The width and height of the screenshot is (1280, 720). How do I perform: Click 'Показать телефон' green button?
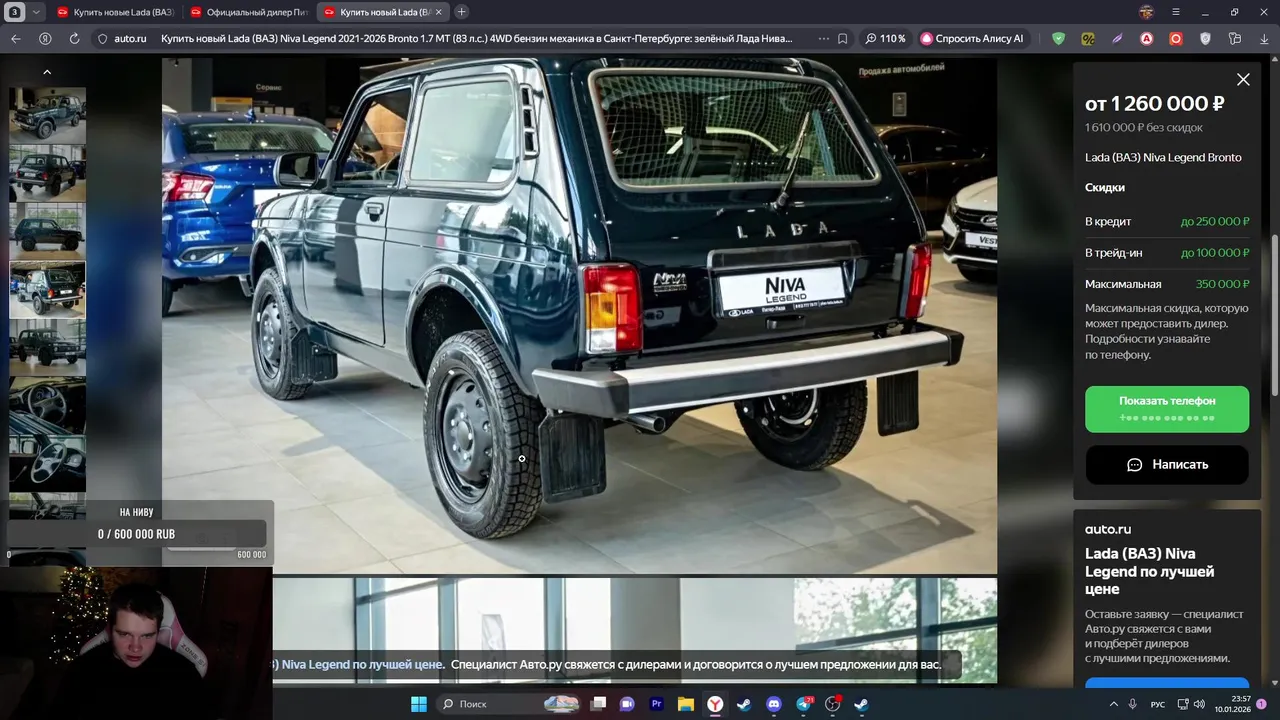click(1167, 409)
